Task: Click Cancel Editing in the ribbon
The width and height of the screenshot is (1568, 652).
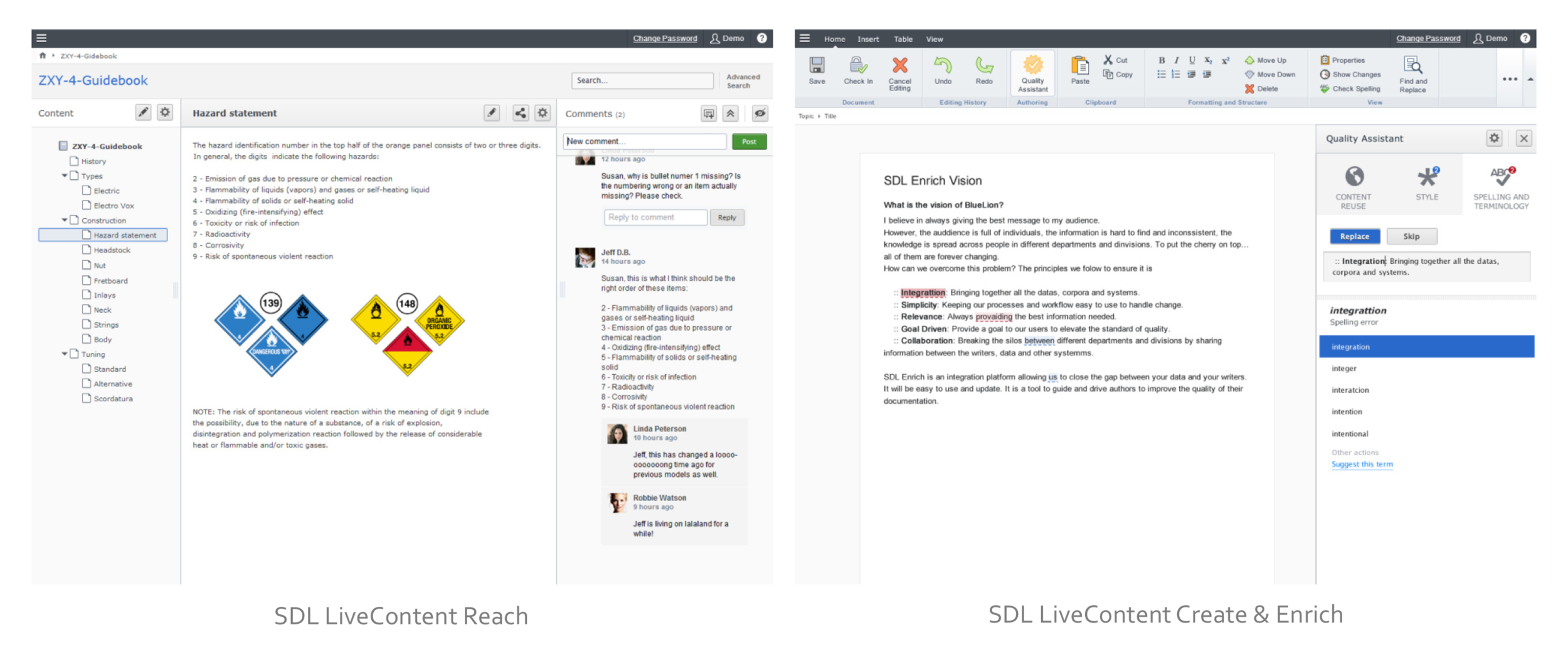Action: (899, 73)
